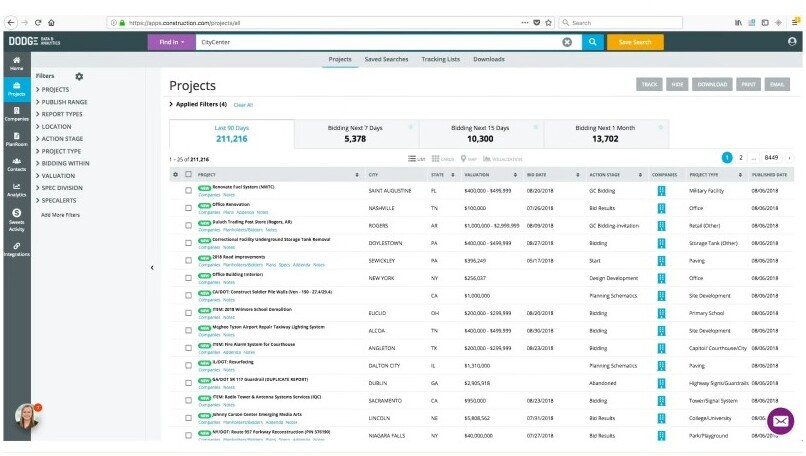Switch to Map view
Screen dimensions: 806x456
pos(468,159)
